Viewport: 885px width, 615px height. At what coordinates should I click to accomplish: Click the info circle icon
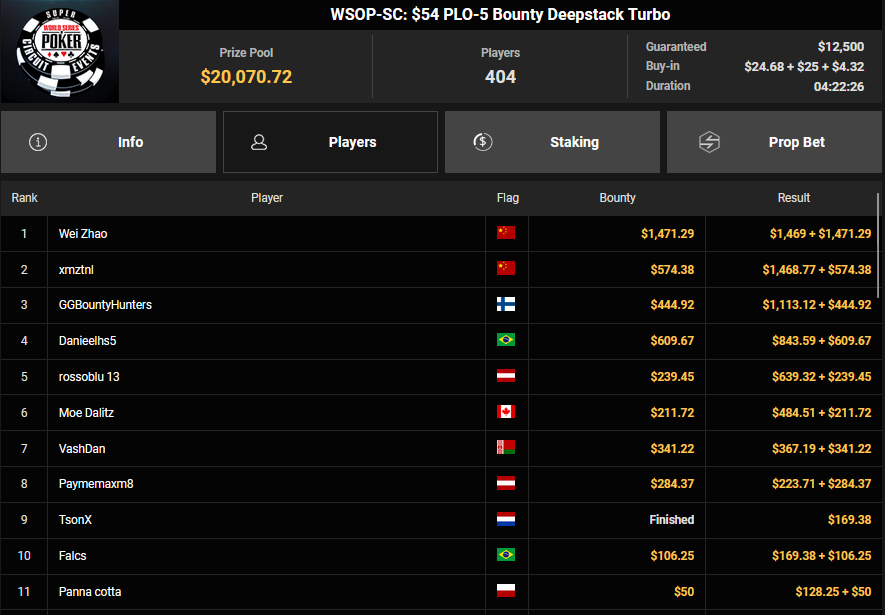38,142
